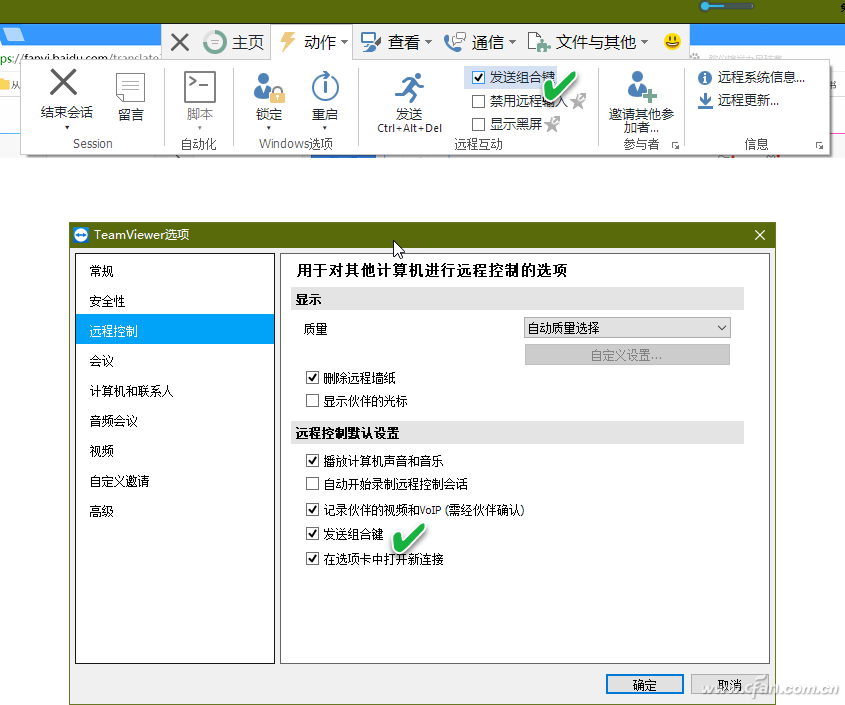This screenshot has width=845, height=705.
Task: Enable 禁用远程输入 checkbox
Action: tap(478, 101)
